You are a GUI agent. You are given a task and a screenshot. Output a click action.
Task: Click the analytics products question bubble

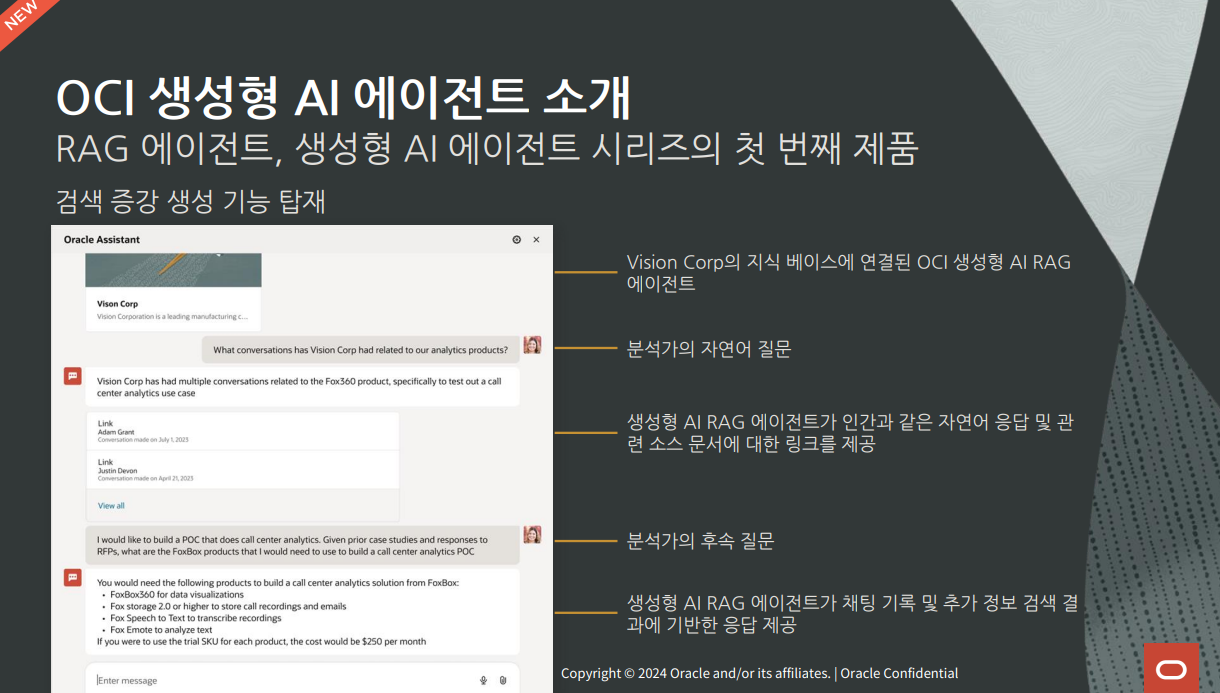tap(360, 350)
